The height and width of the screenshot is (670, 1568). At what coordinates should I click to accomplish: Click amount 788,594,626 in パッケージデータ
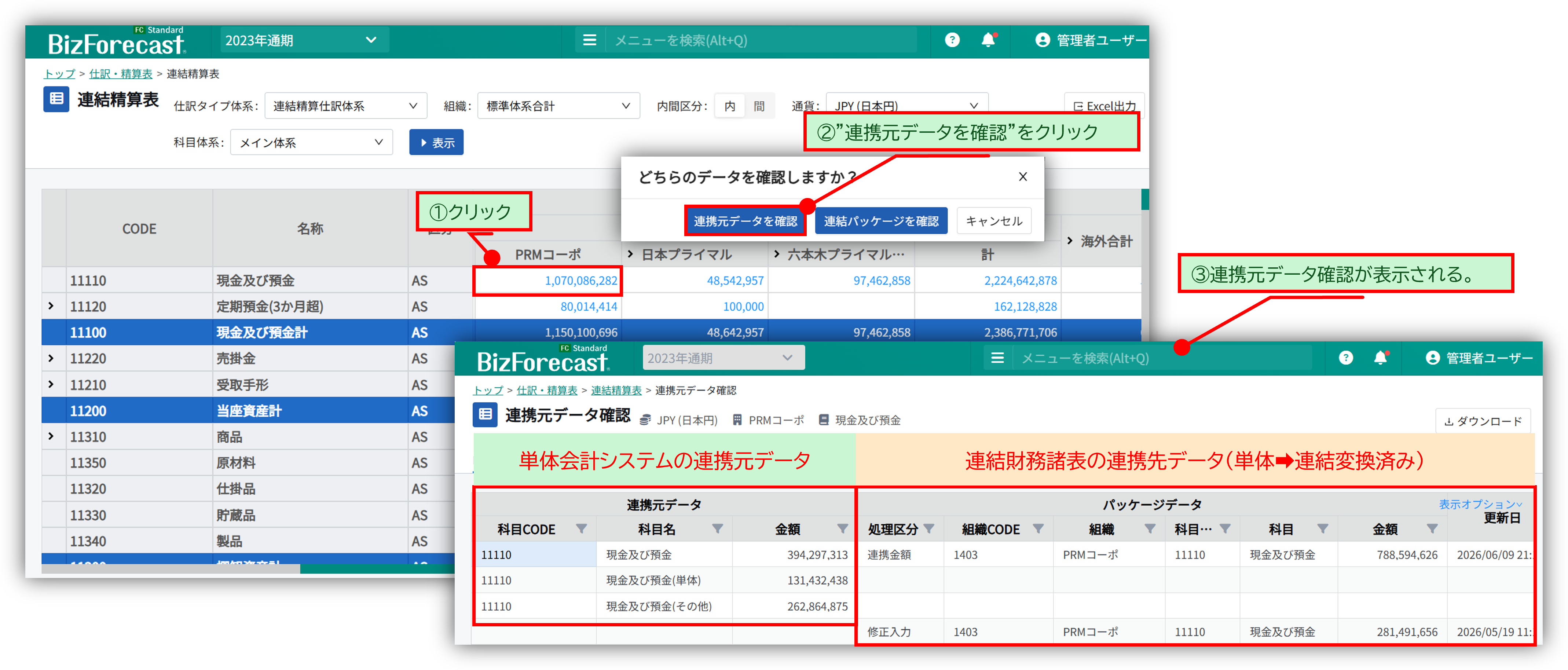pyautogui.click(x=1407, y=554)
